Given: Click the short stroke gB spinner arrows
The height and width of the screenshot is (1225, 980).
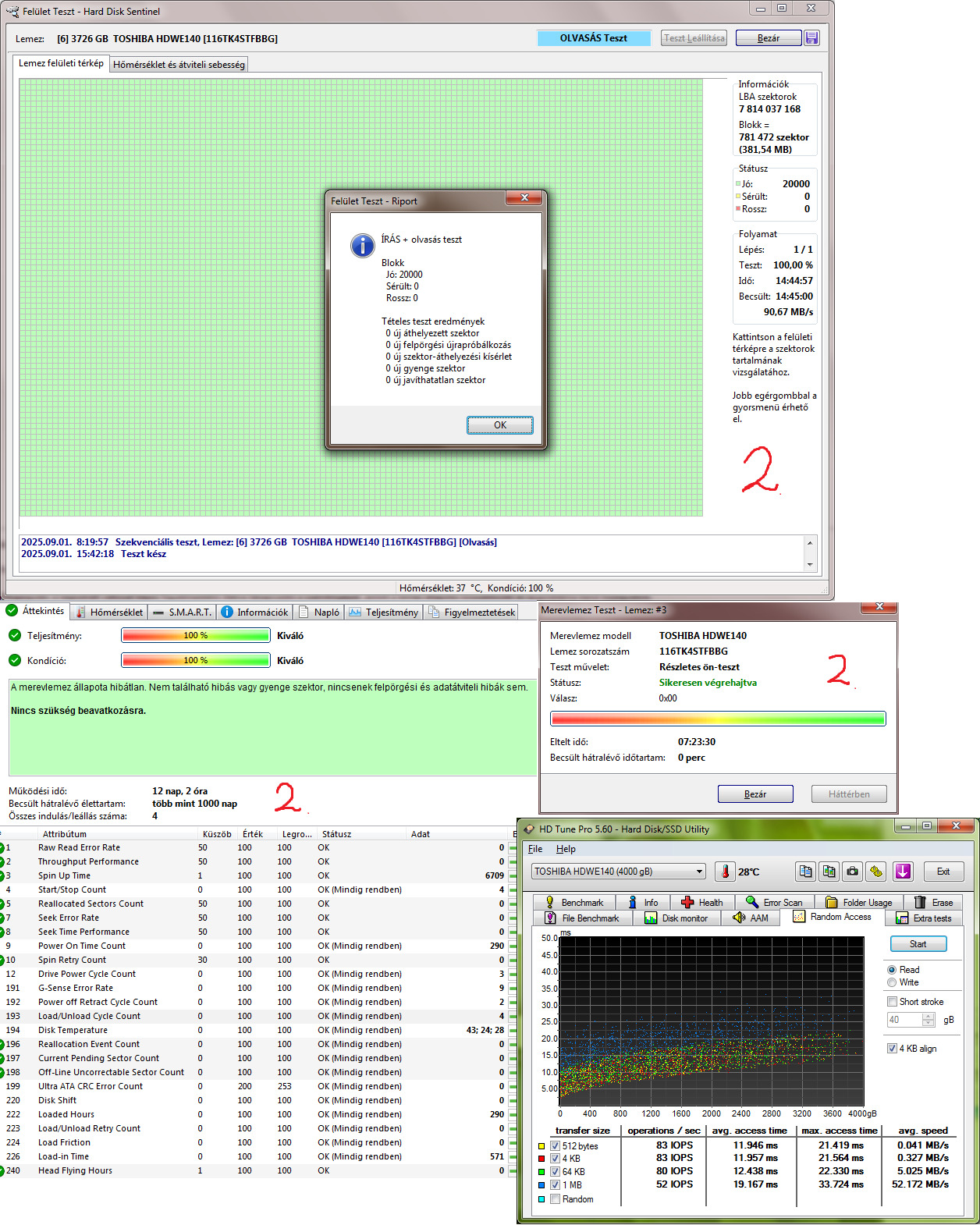Looking at the screenshot, I should 929,1020.
